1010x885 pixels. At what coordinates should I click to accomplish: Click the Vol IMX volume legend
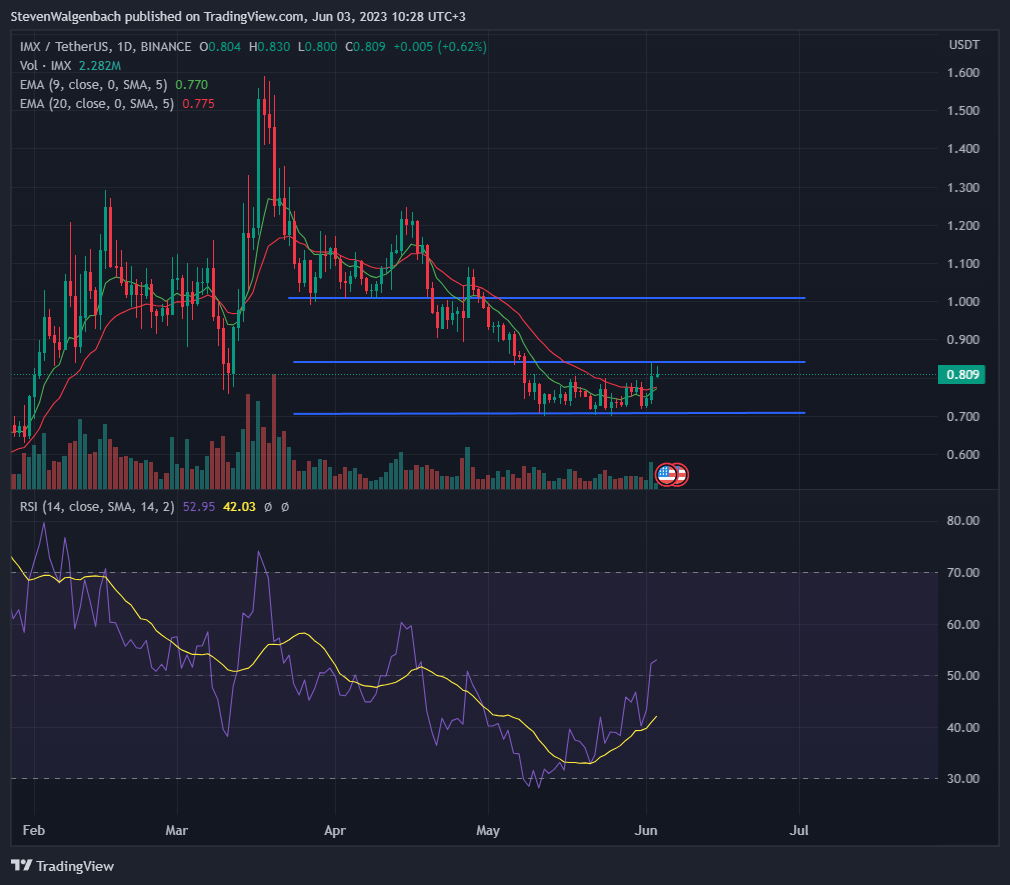click(x=70, y=66)
